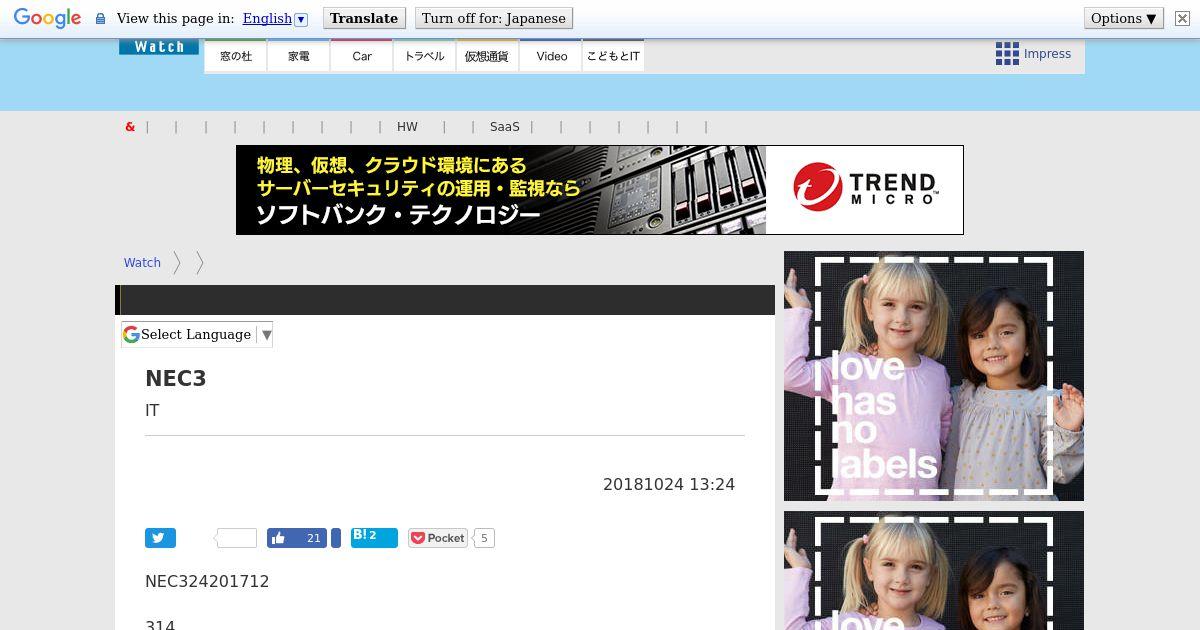The image size is (1200, 630).
Task: Open the Options menu
Action: pos(1124,18)
